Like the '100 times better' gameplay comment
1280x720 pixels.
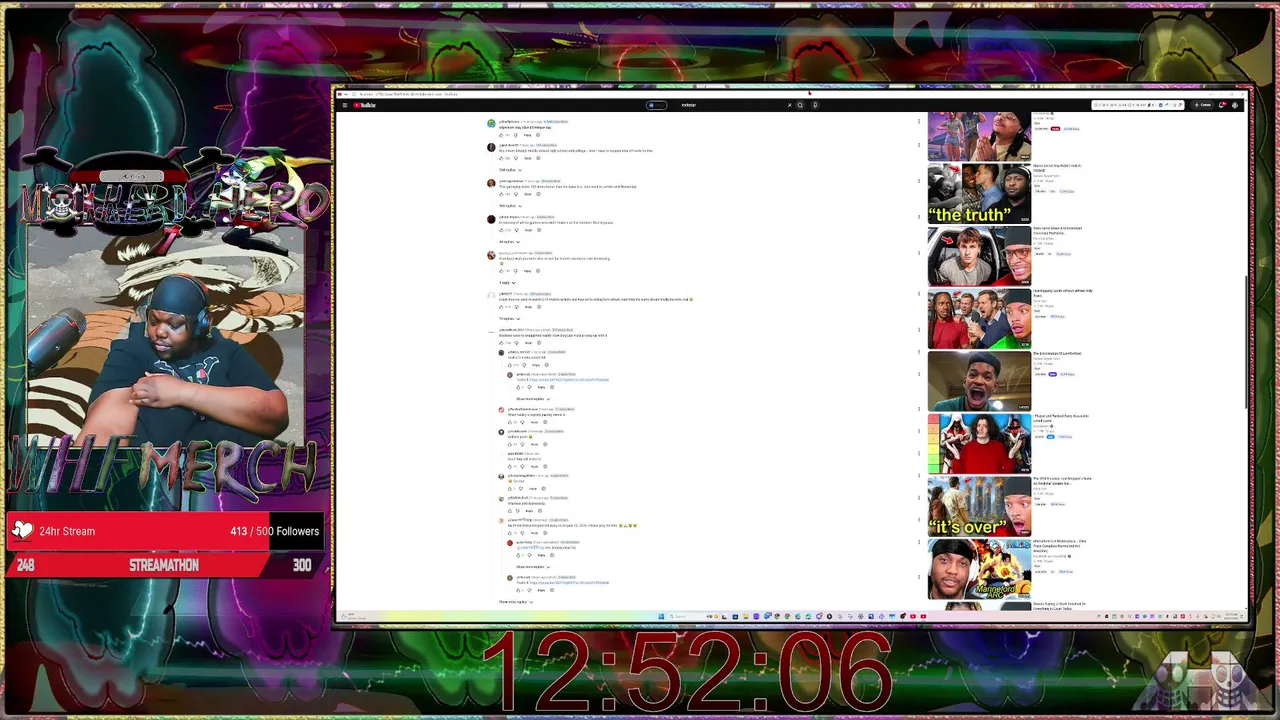(502, 194)
